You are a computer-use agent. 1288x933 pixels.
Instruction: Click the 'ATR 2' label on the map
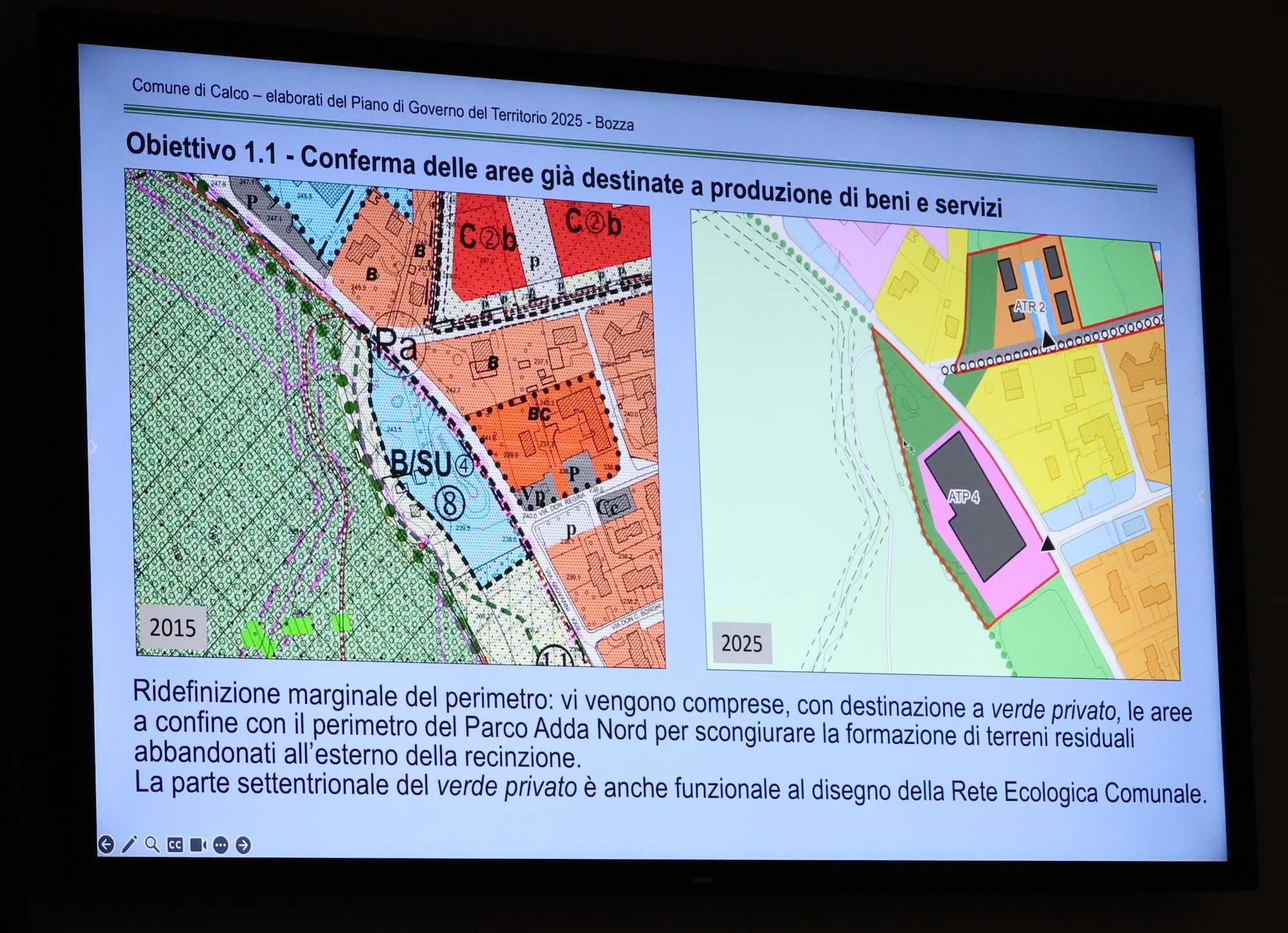[x=1030, y=307]
